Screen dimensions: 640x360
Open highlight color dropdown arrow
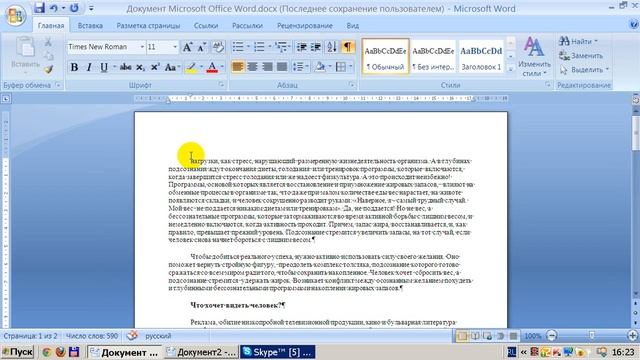click(201, 67)
